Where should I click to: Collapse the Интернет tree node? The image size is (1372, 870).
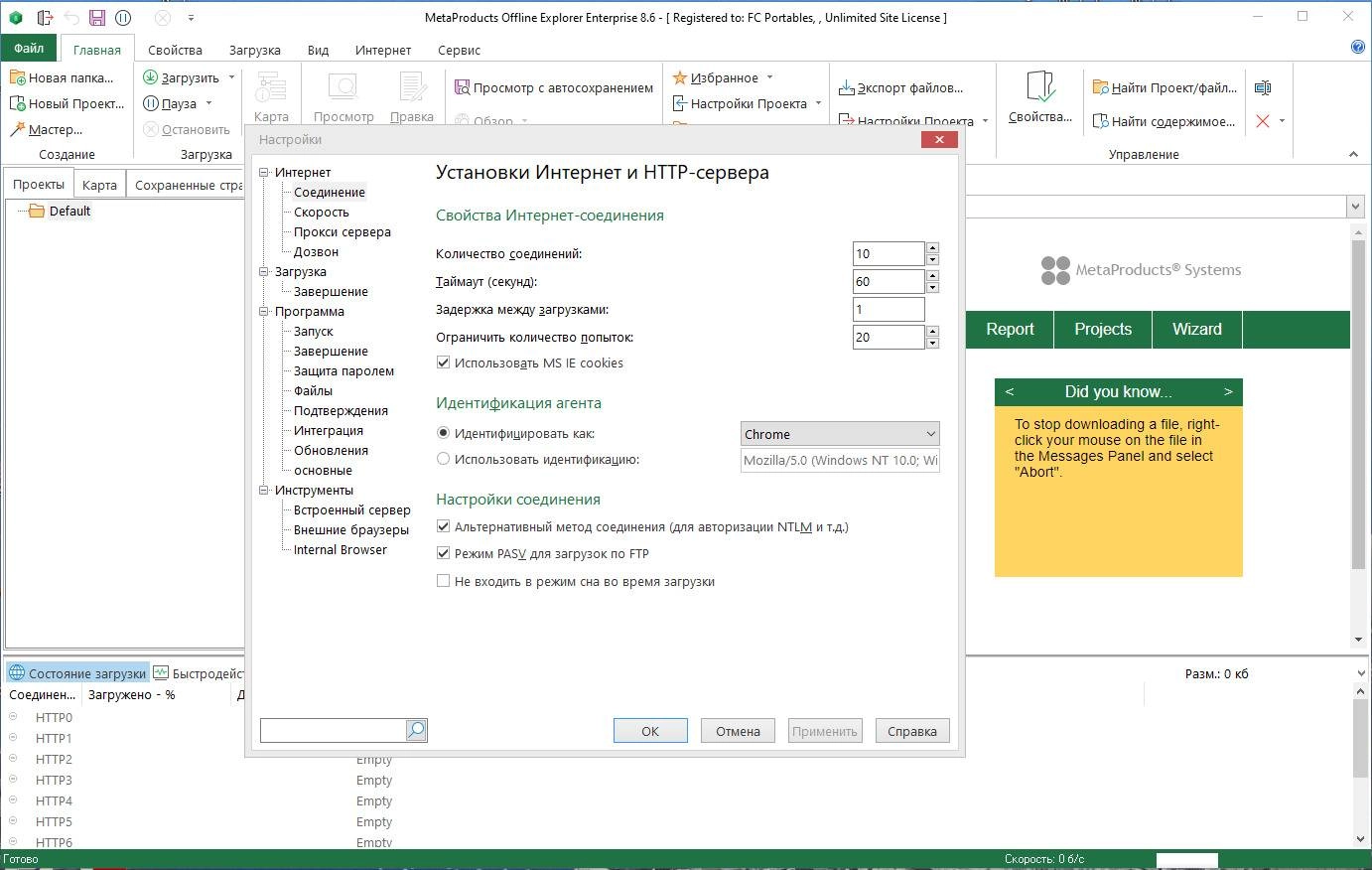point(265,172)
